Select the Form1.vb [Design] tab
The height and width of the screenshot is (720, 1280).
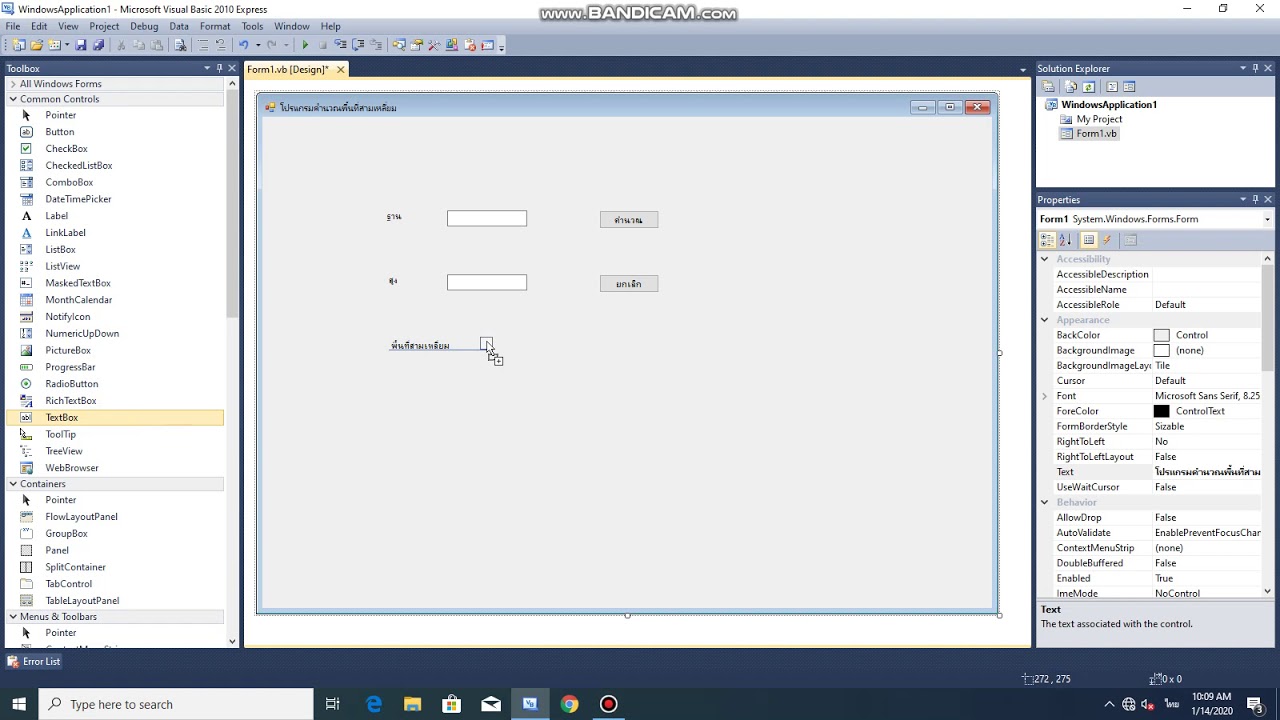(287, 69)
